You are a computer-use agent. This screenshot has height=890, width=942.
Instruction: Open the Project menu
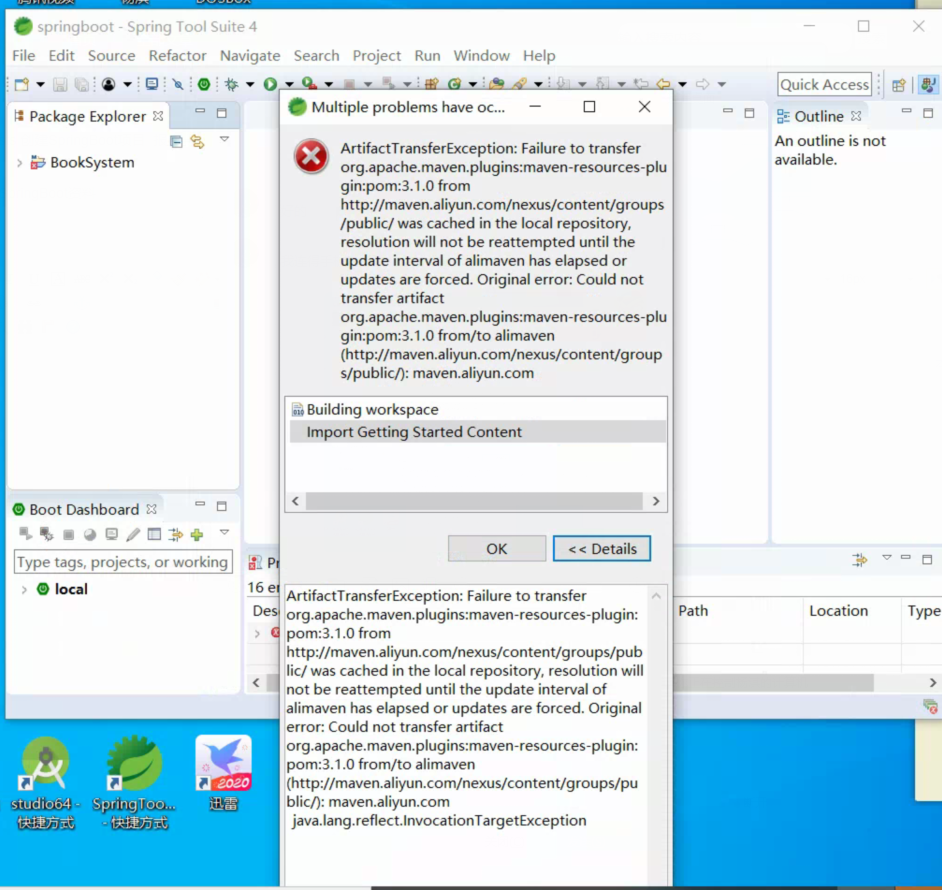376,56
